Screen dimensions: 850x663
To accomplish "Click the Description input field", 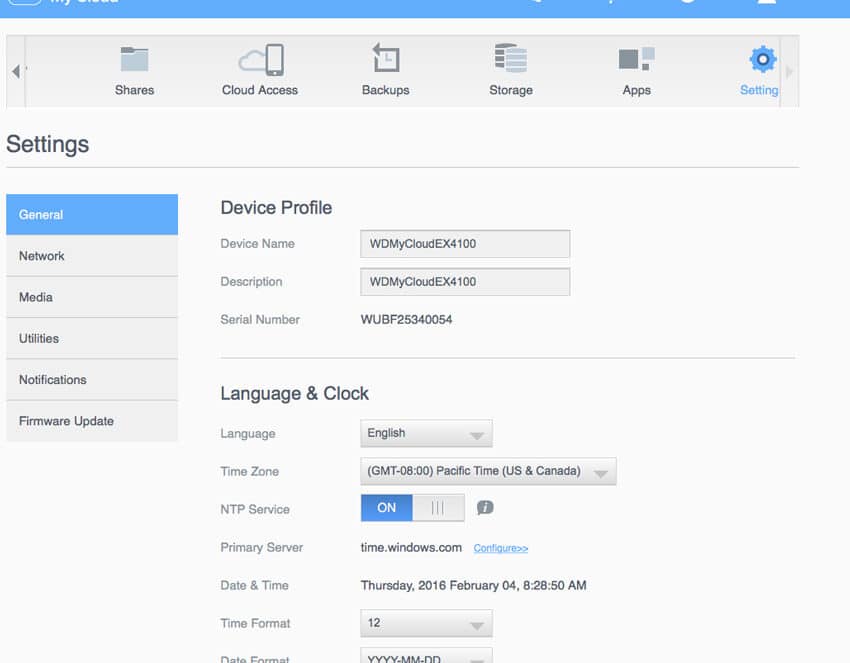I will [465, 282].
